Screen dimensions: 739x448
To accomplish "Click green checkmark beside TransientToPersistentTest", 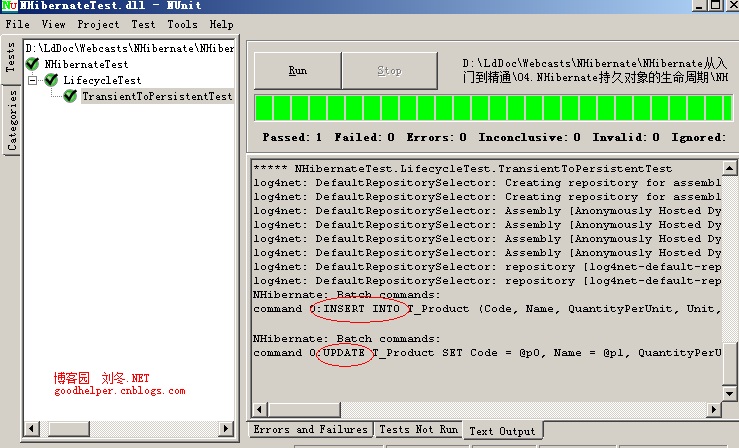I will click(x=70, y=96).
